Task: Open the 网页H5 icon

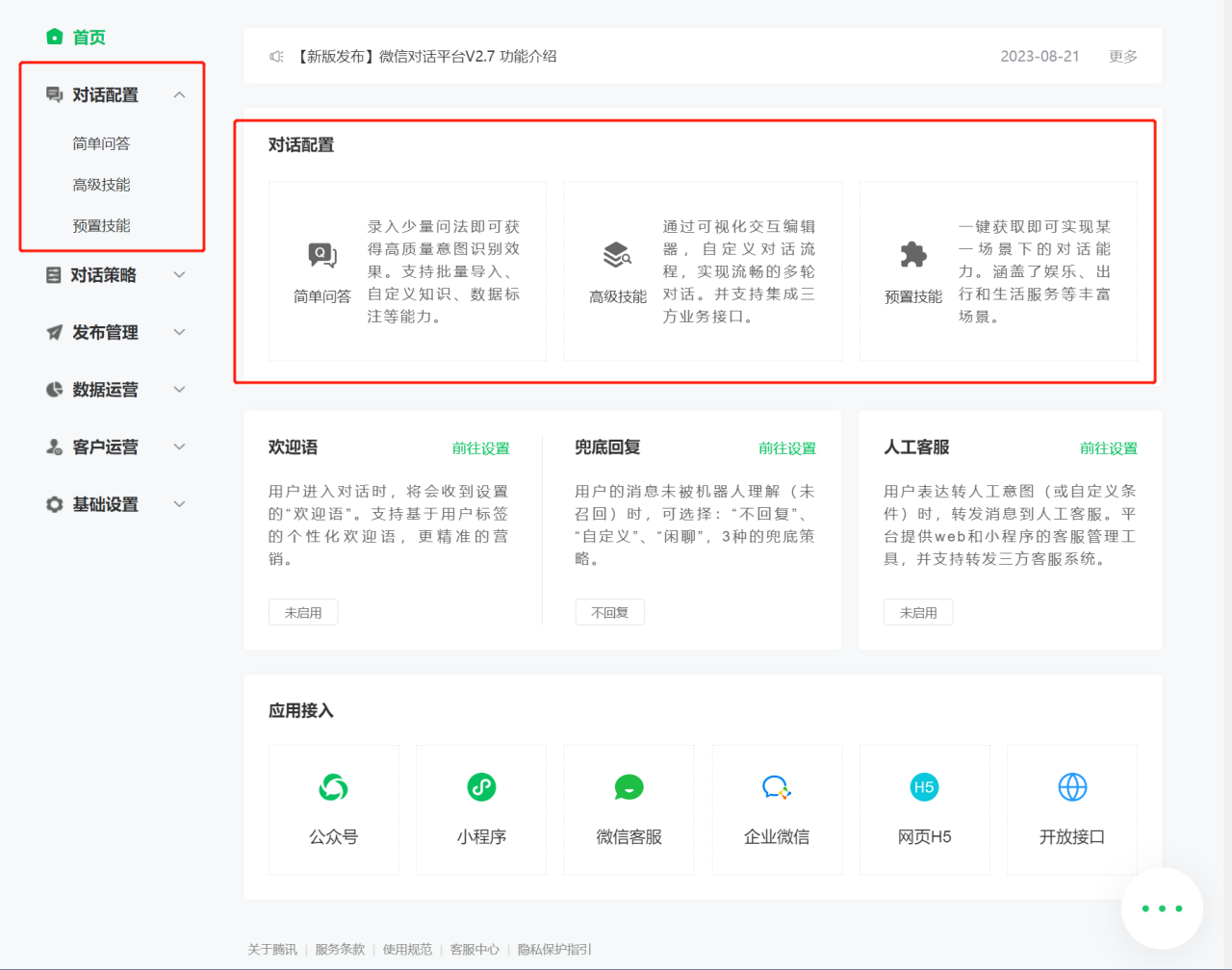Action: [x=924, y=788]
